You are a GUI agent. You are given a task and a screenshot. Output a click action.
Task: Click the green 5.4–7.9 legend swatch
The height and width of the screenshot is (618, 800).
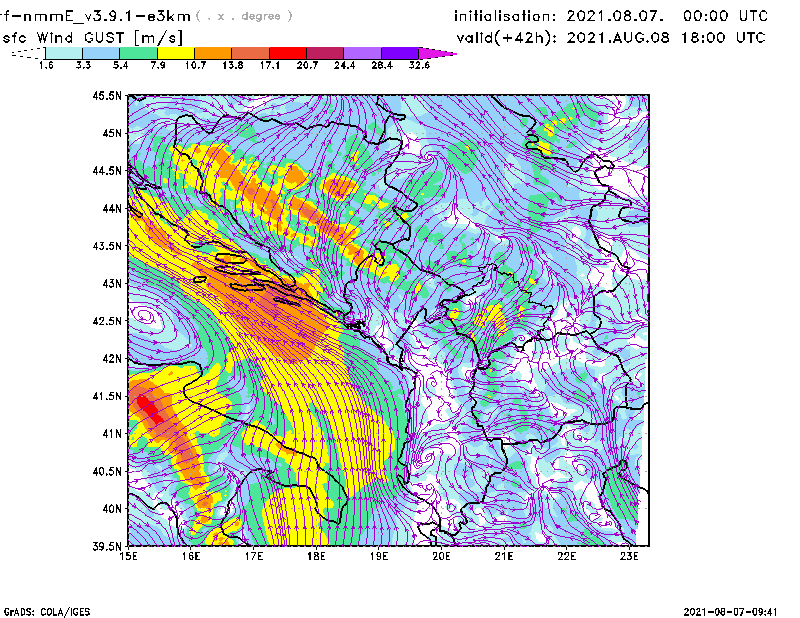point(138,53)
